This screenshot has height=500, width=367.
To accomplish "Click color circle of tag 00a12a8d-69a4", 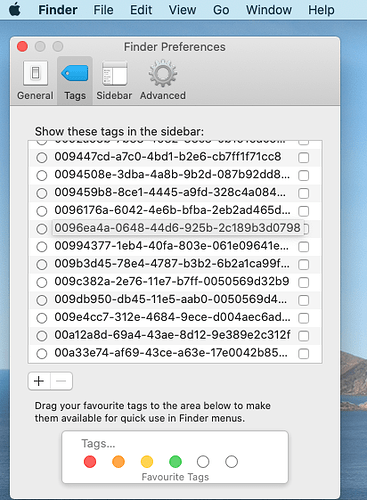I will click(x=42, y=336).
